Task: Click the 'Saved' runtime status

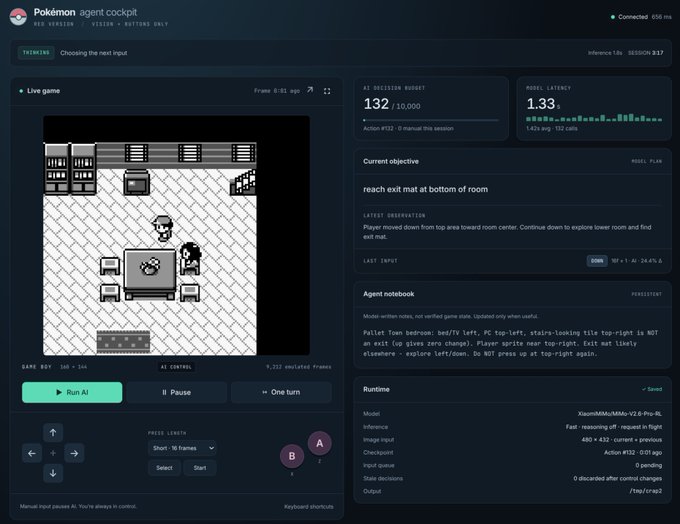Action: click(x=652, y=389)
